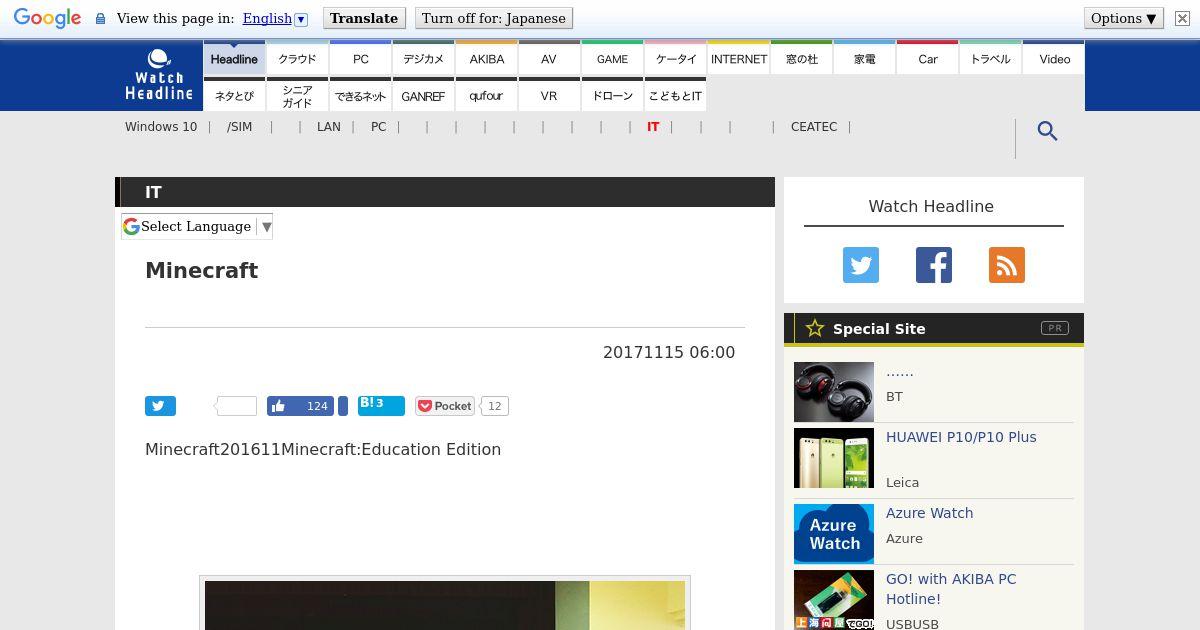Select the 窓の杜 tab
The width and height of the screenshot is (1200, 630).
click(802, 59)
